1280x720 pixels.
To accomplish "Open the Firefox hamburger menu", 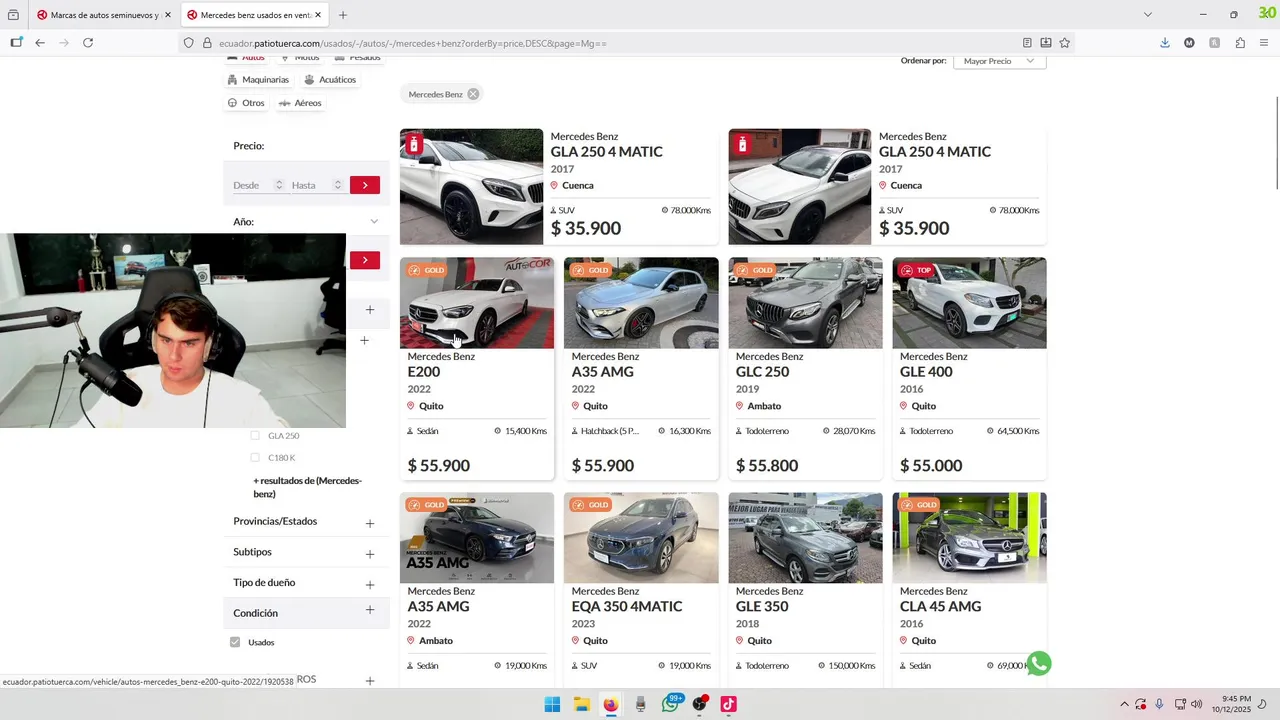I will [x=1264, y=43].
